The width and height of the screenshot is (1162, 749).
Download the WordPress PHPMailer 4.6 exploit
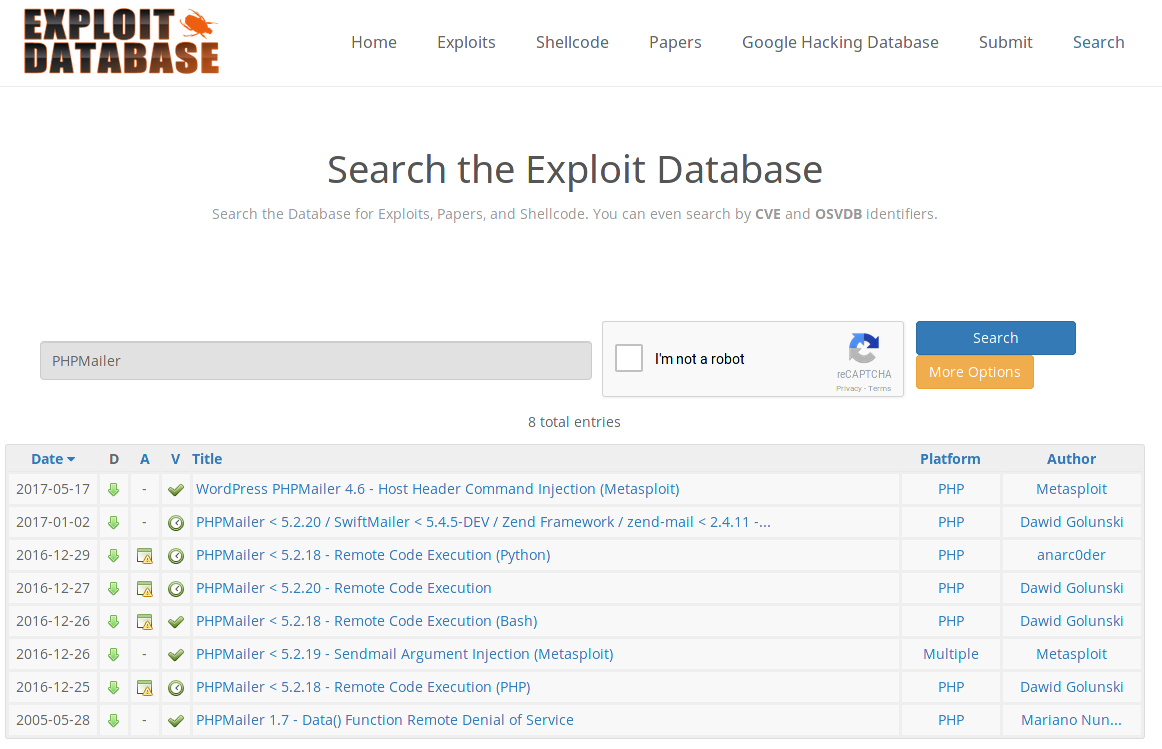[x=113, y=490]
